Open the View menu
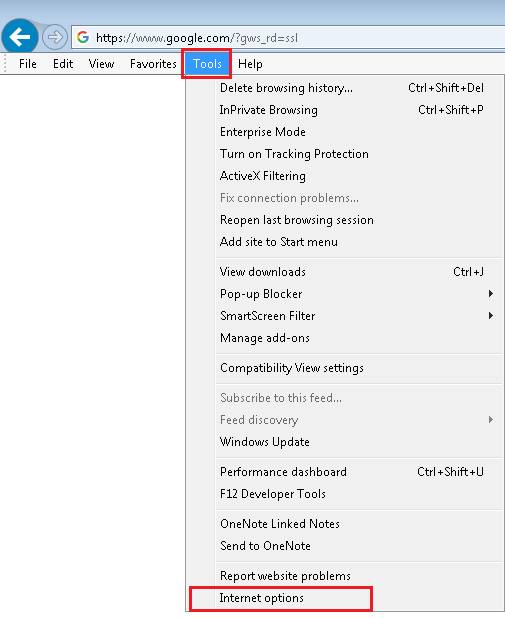This screenshot has height=618, width=505. coord(101,64)
